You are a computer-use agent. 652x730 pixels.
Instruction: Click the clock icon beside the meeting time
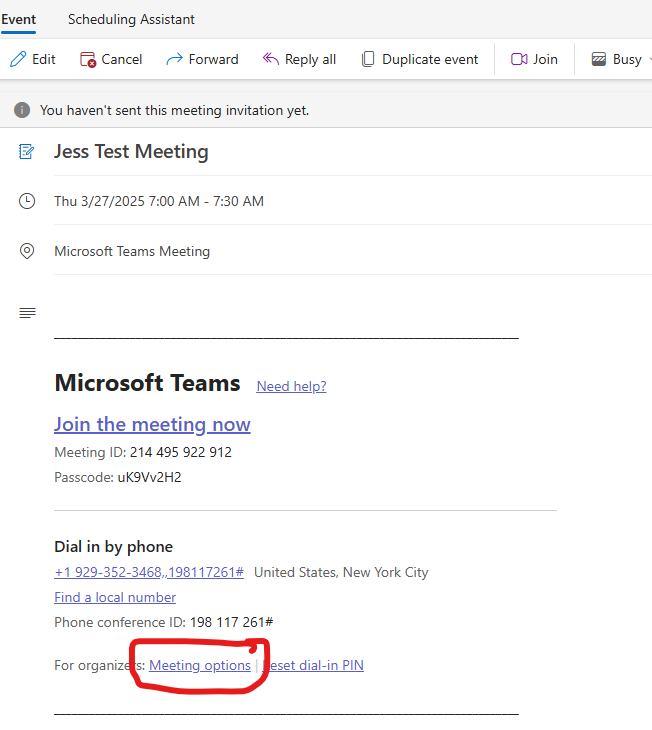tap(27, 201)
